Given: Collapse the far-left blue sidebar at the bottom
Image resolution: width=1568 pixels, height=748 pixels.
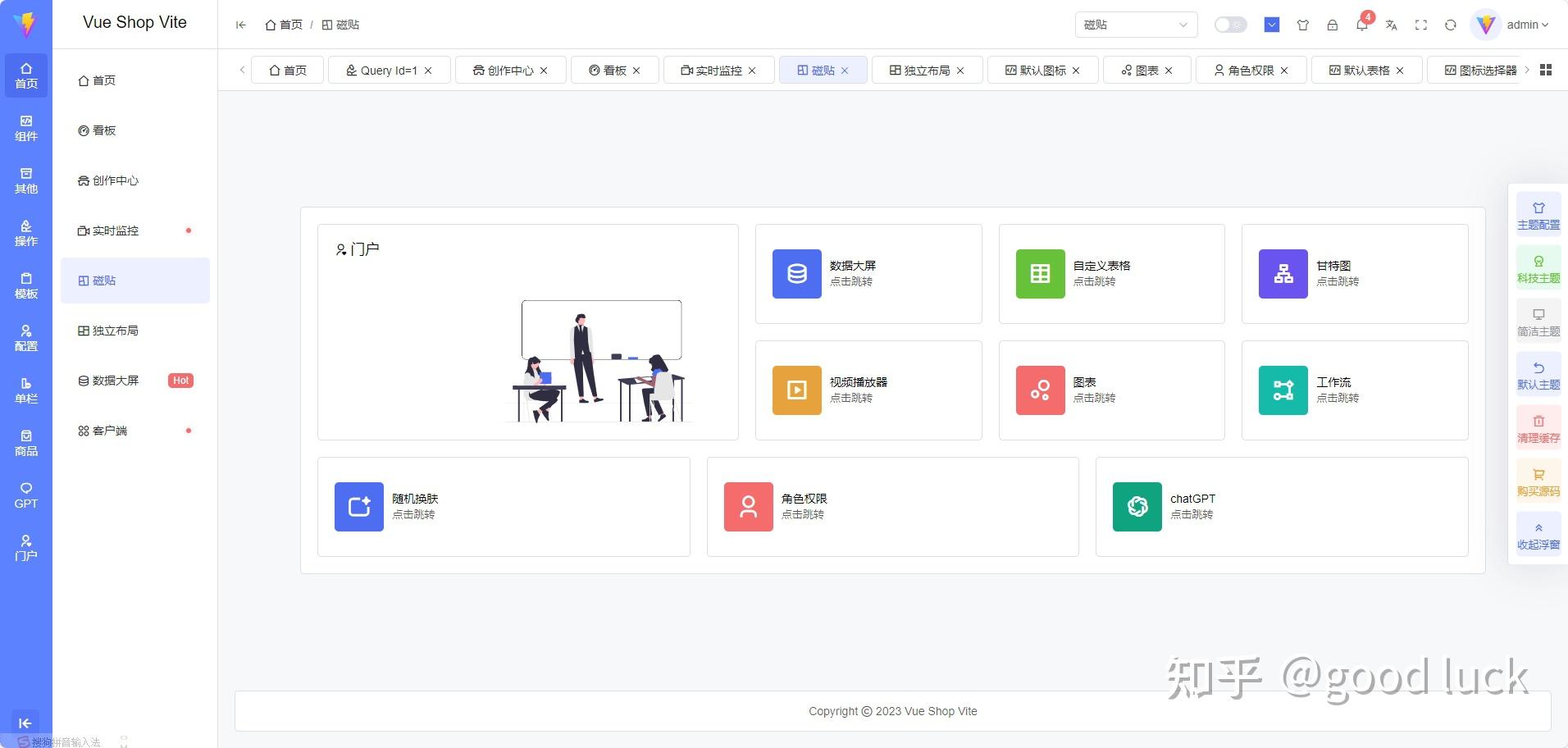Looking at the screenshot, I should [25, 723].
